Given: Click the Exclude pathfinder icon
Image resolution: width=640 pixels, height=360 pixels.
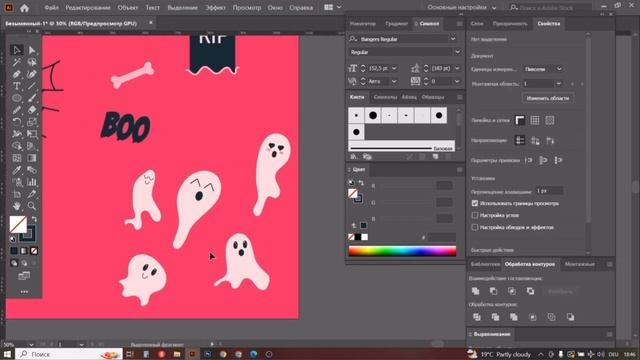Looking at the screenshot, I should click(530, 291).
